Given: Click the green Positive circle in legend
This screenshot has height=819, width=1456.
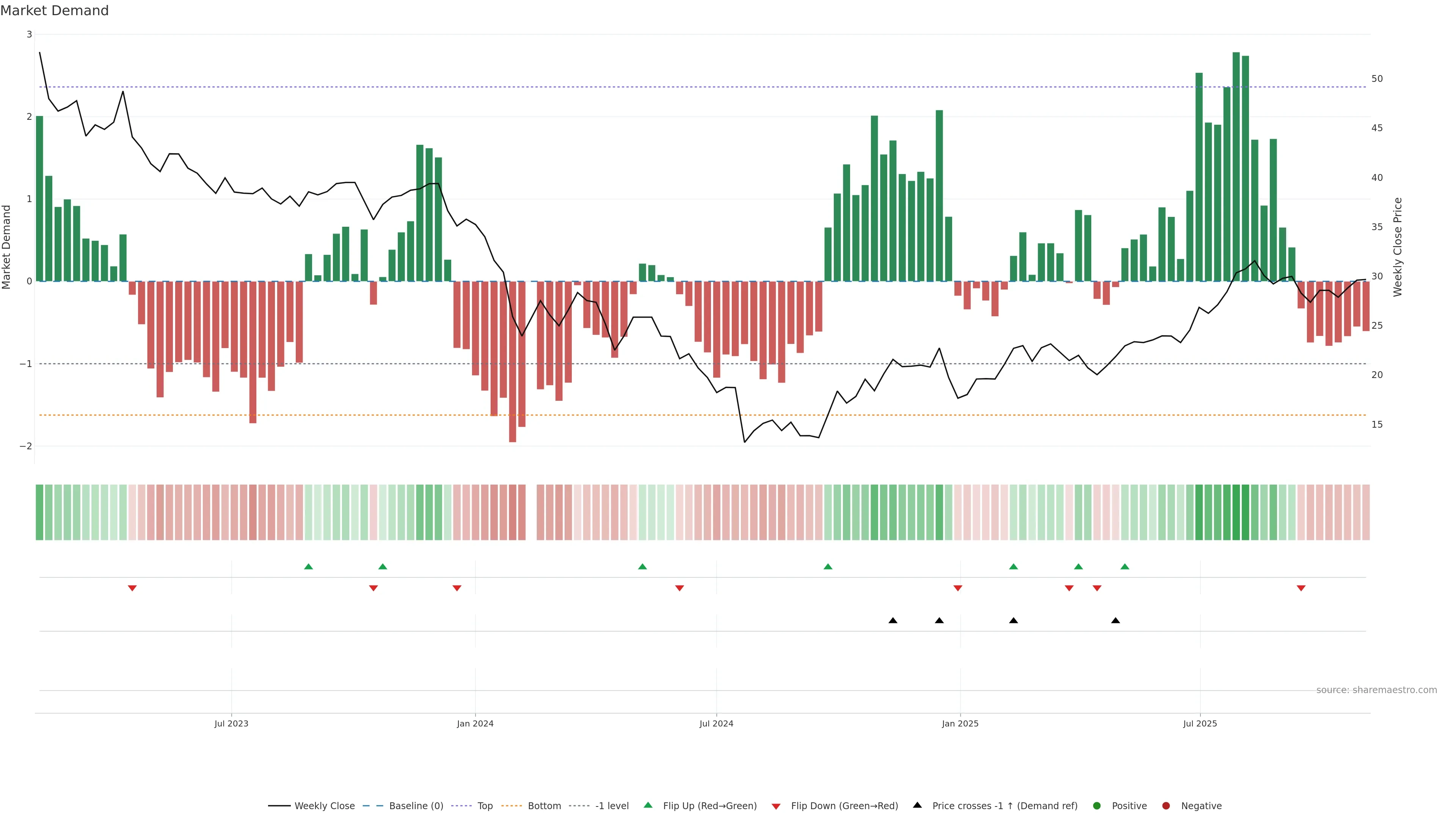Looking at the screenshot, I should click(1097, 806).
